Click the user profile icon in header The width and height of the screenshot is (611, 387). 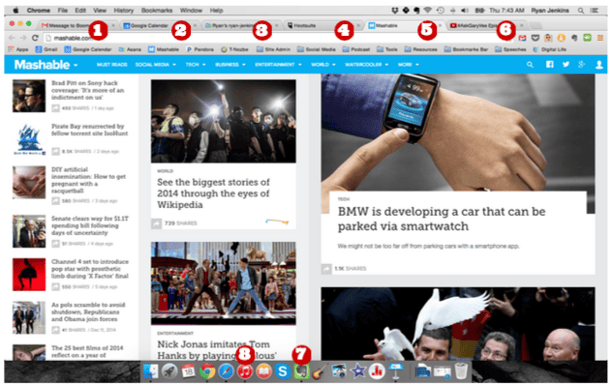[x=599, y=65]
